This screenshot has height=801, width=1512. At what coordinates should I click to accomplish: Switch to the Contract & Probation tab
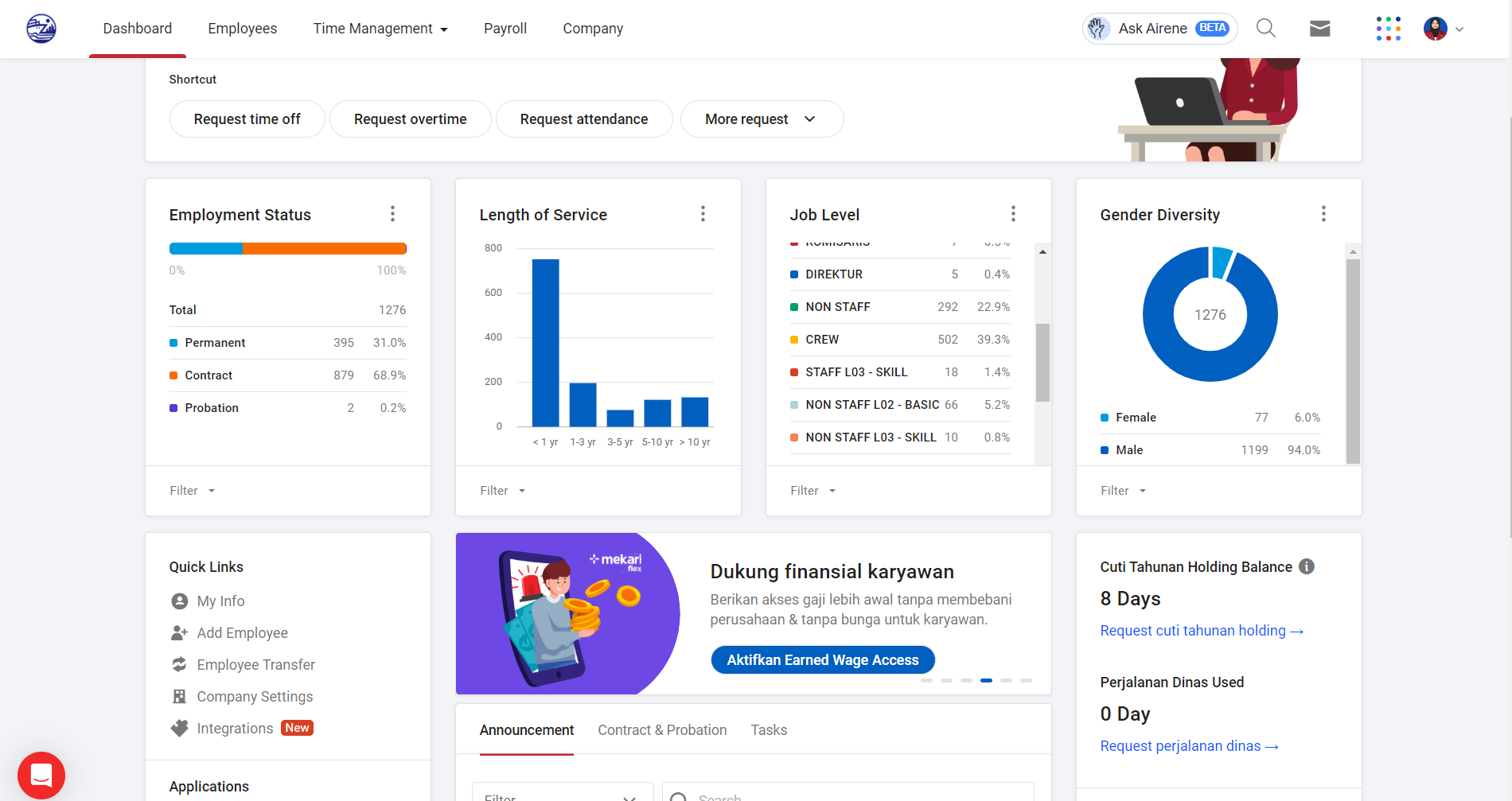(x=662, y=730)
